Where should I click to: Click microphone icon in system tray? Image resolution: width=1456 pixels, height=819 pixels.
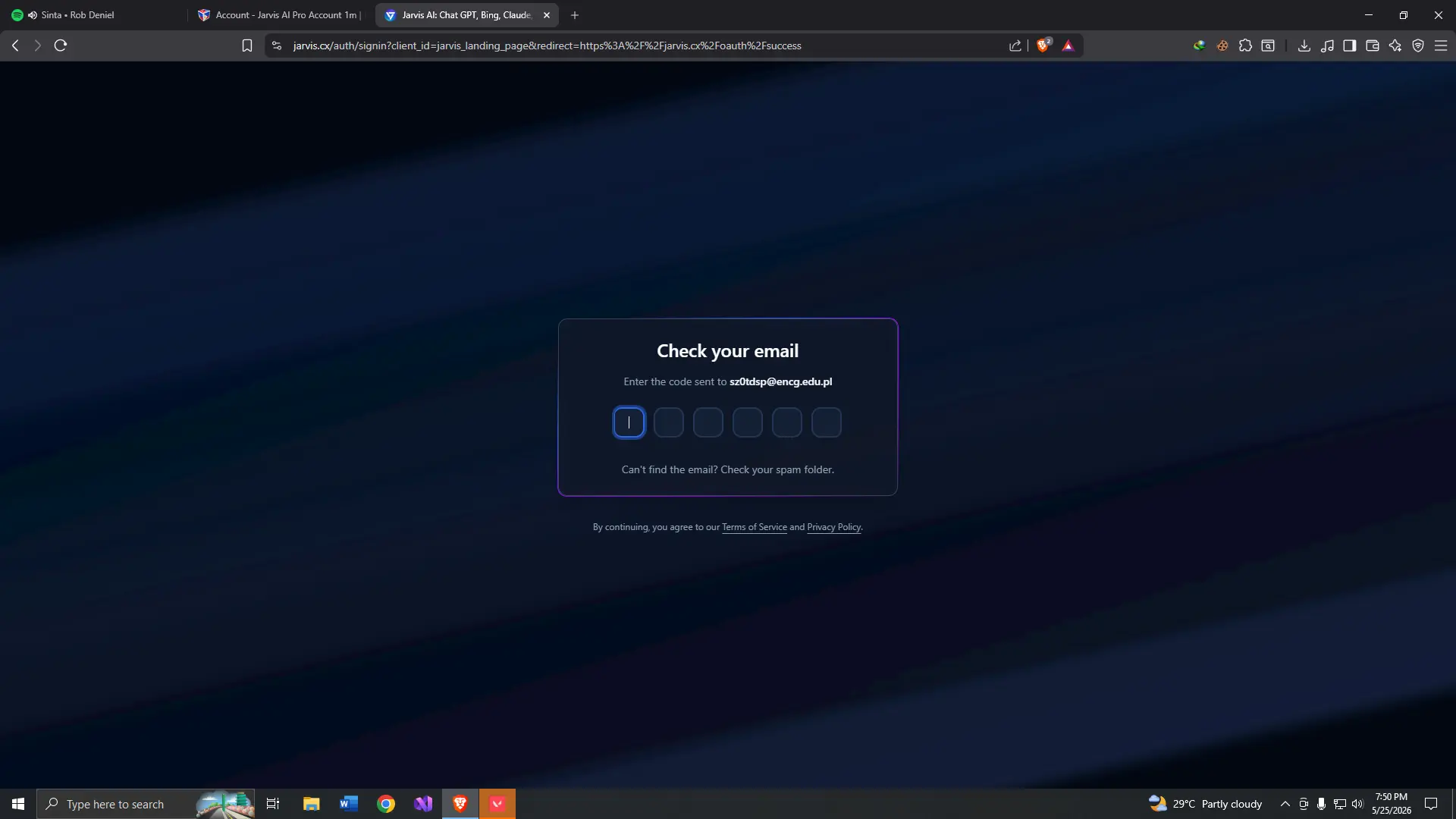[1321, 804]
